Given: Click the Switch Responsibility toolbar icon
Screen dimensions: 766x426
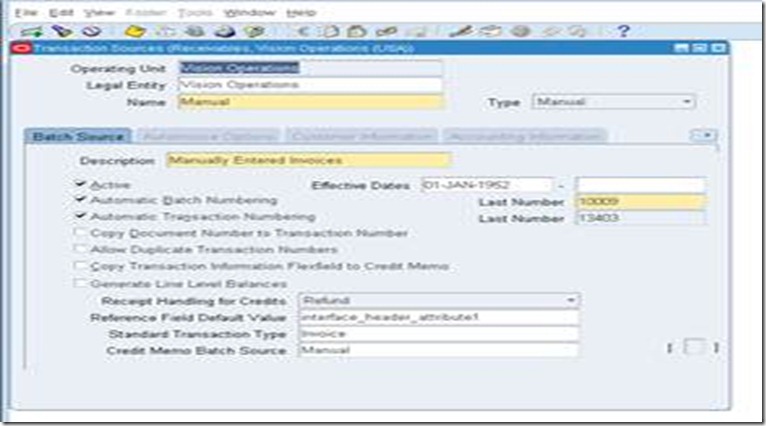Looking at the screenshot, I should (195, 32).
